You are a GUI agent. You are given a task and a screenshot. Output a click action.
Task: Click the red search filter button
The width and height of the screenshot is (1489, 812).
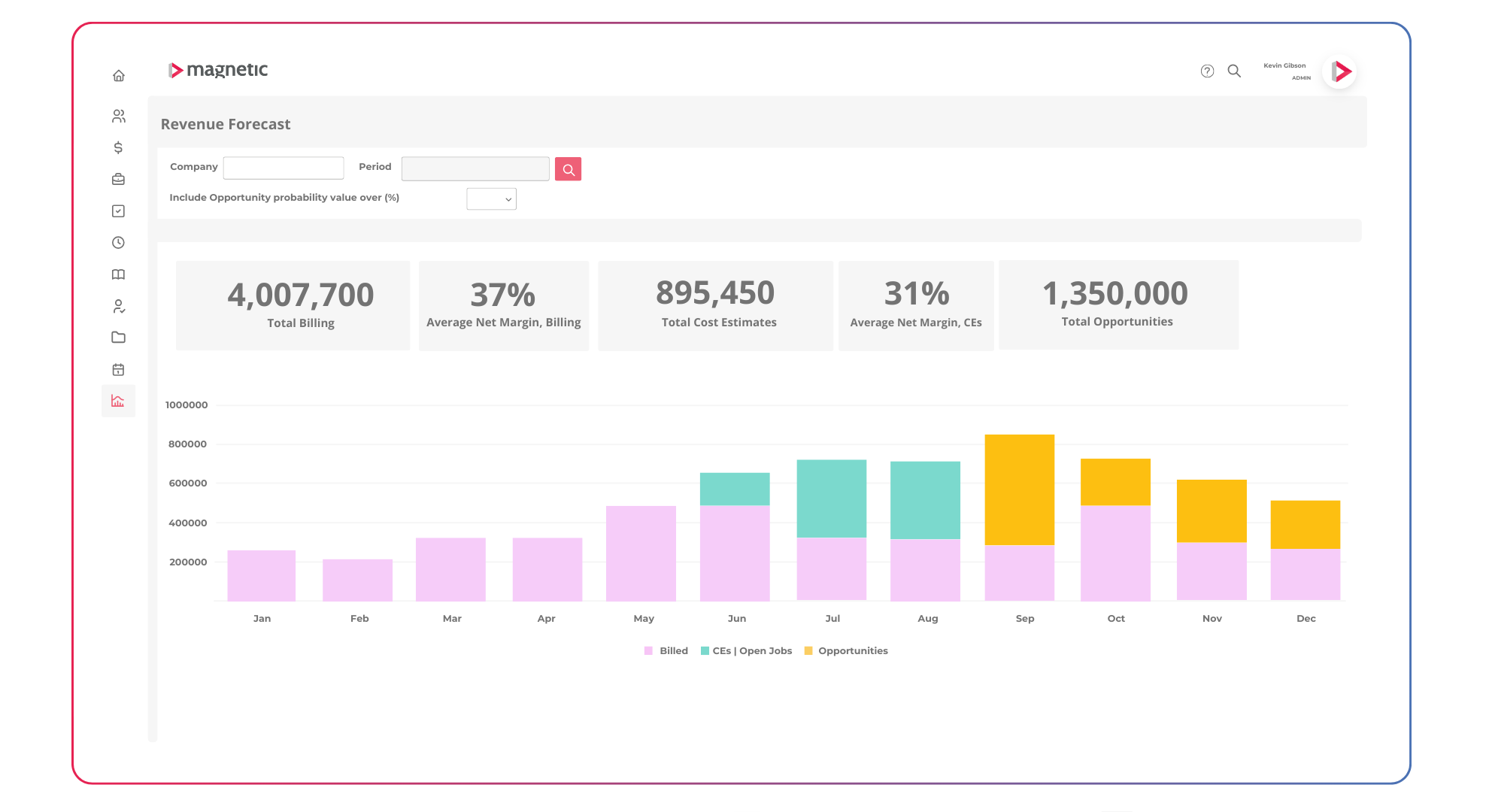(x=568, y=169)
